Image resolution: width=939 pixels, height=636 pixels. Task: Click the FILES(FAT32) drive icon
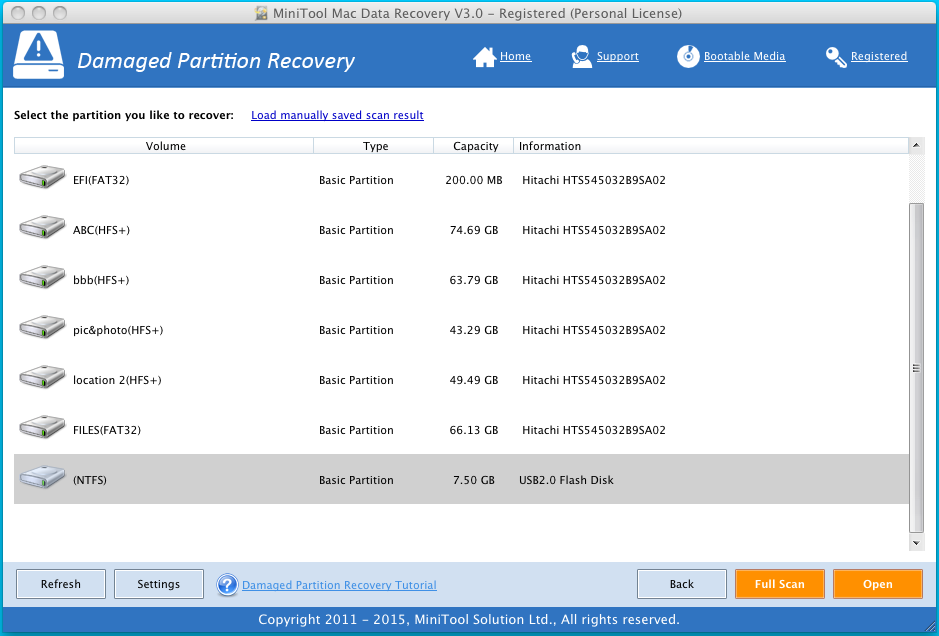click(42, 427)
